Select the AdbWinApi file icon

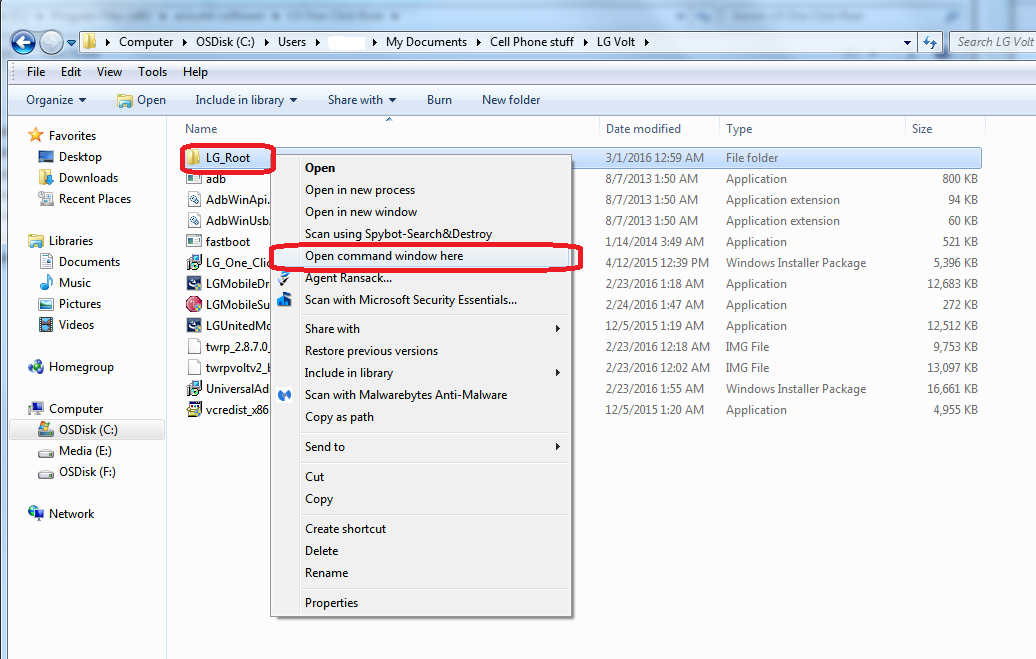point(194,200)
